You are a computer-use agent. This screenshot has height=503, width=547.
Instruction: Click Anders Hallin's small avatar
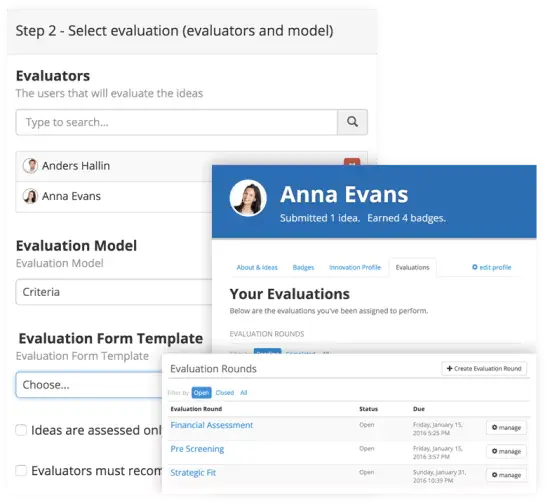point(30,166)
